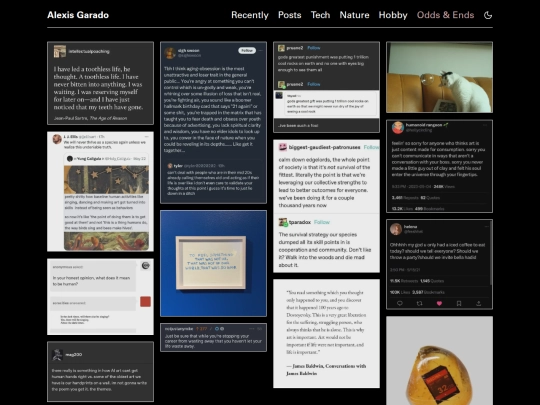
Task: Click the share icon in helena's tweet
Action: tap(478, 303)
